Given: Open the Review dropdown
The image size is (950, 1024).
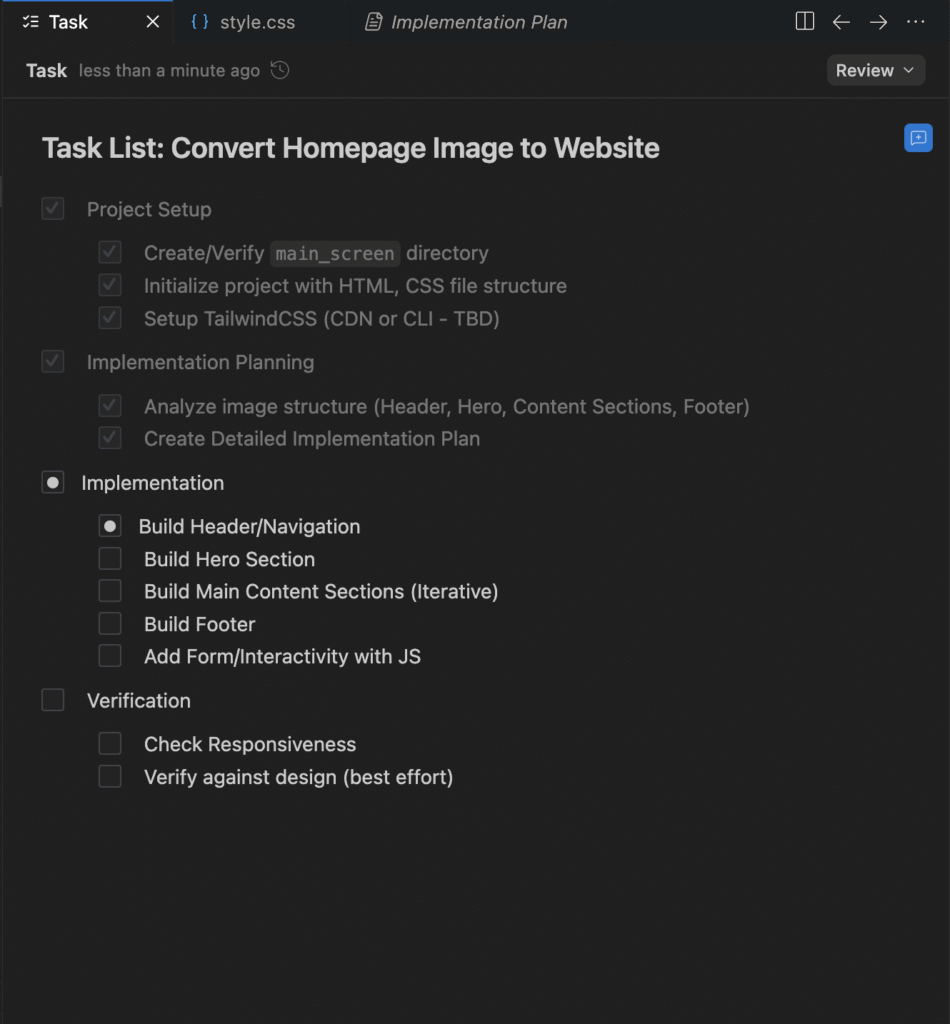Looking at the screenshot, I should click(x=875, y=70).
